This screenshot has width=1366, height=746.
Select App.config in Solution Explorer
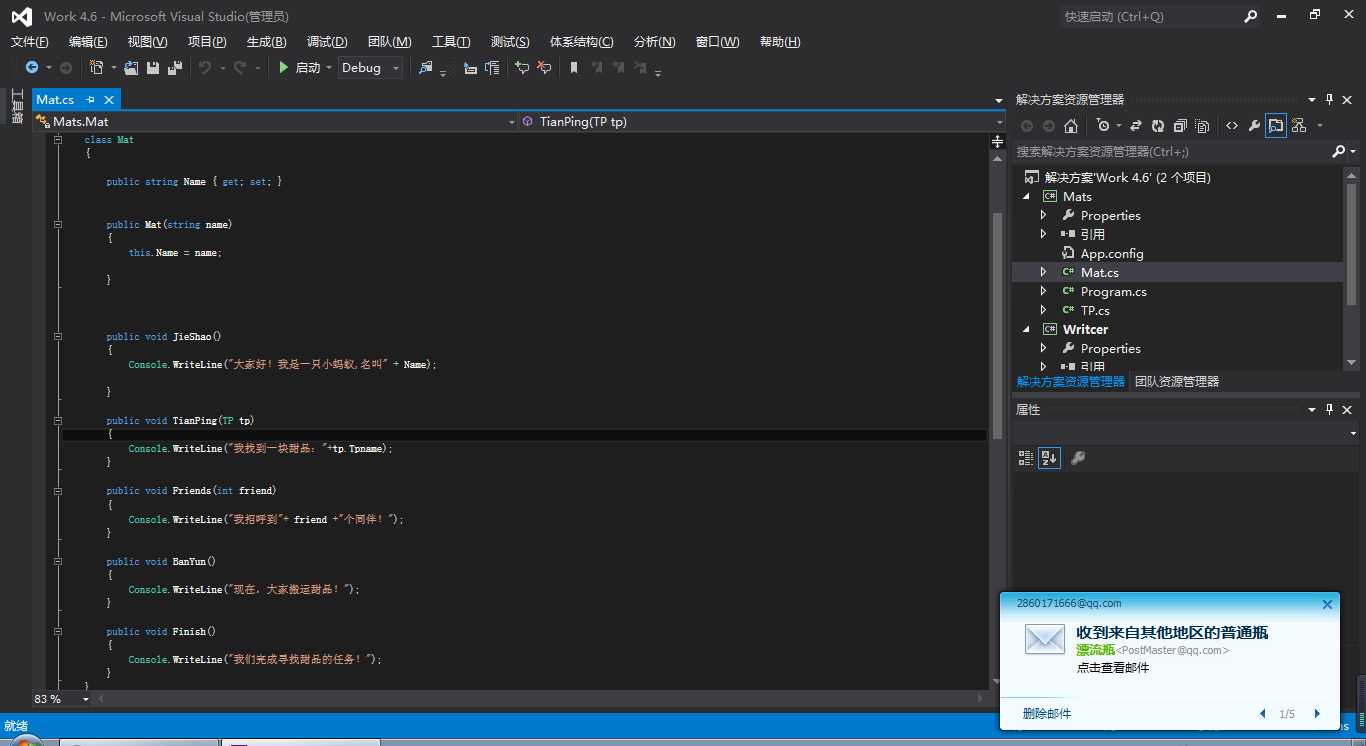click(1112, 253)
